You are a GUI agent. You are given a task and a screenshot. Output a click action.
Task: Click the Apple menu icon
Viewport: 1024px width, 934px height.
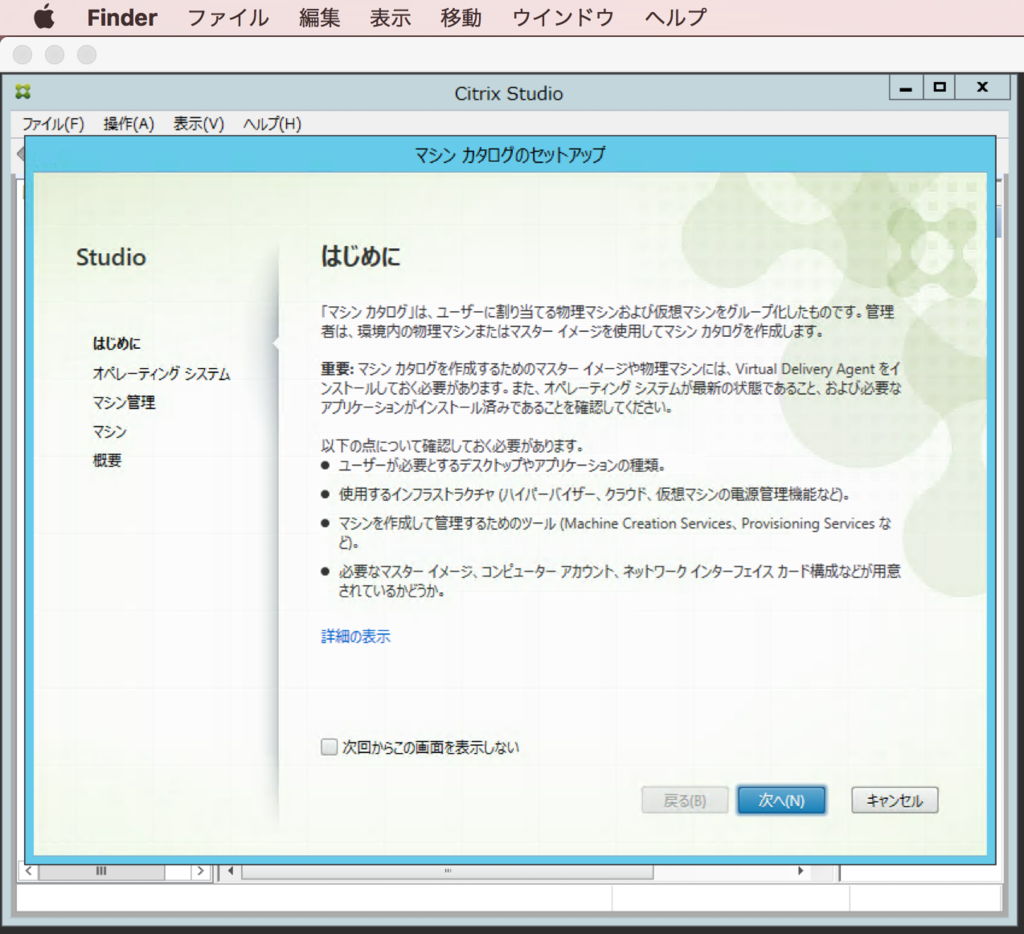tap(44, 17)
